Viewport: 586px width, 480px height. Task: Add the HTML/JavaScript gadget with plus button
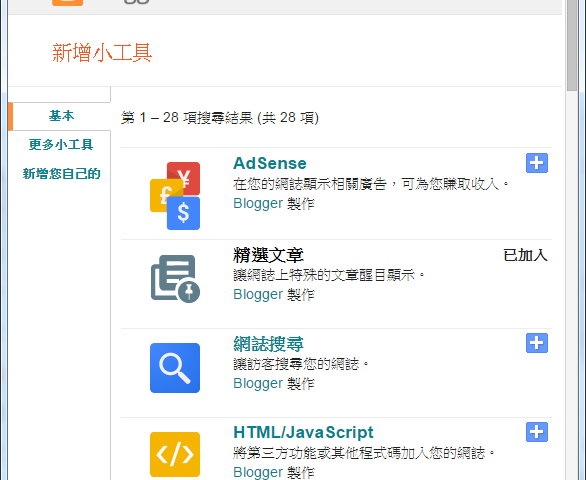click(x=537, y=432)
